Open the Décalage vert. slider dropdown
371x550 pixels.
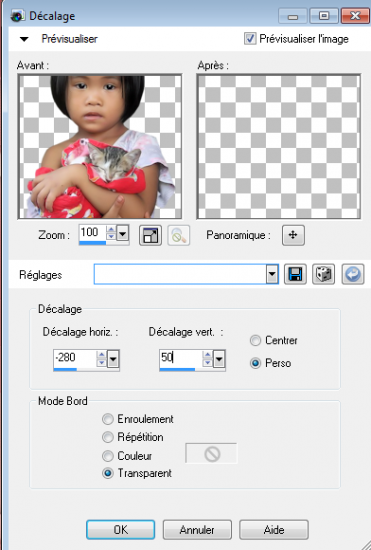tap(219, 358)
